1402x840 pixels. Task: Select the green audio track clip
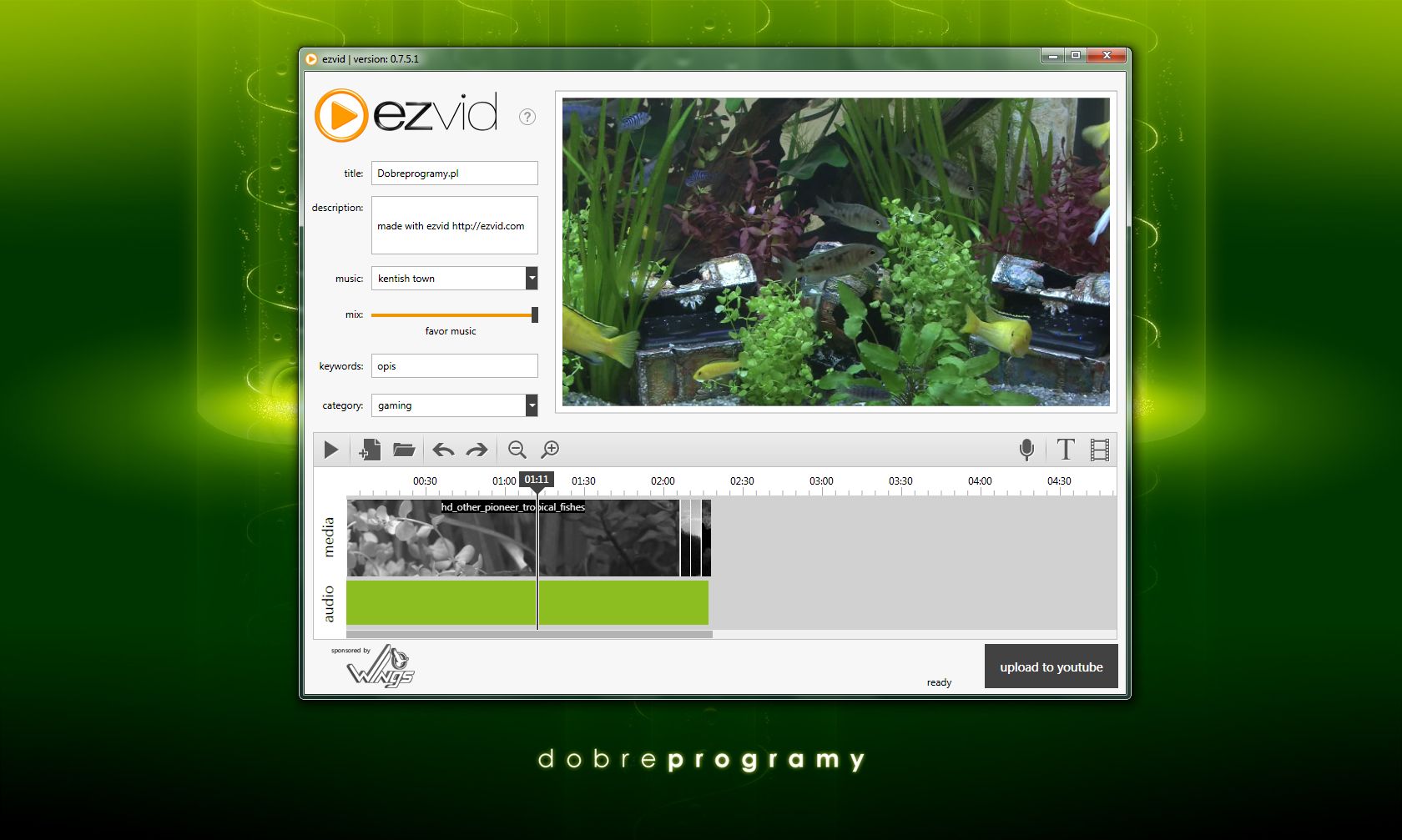pos(527,602)
